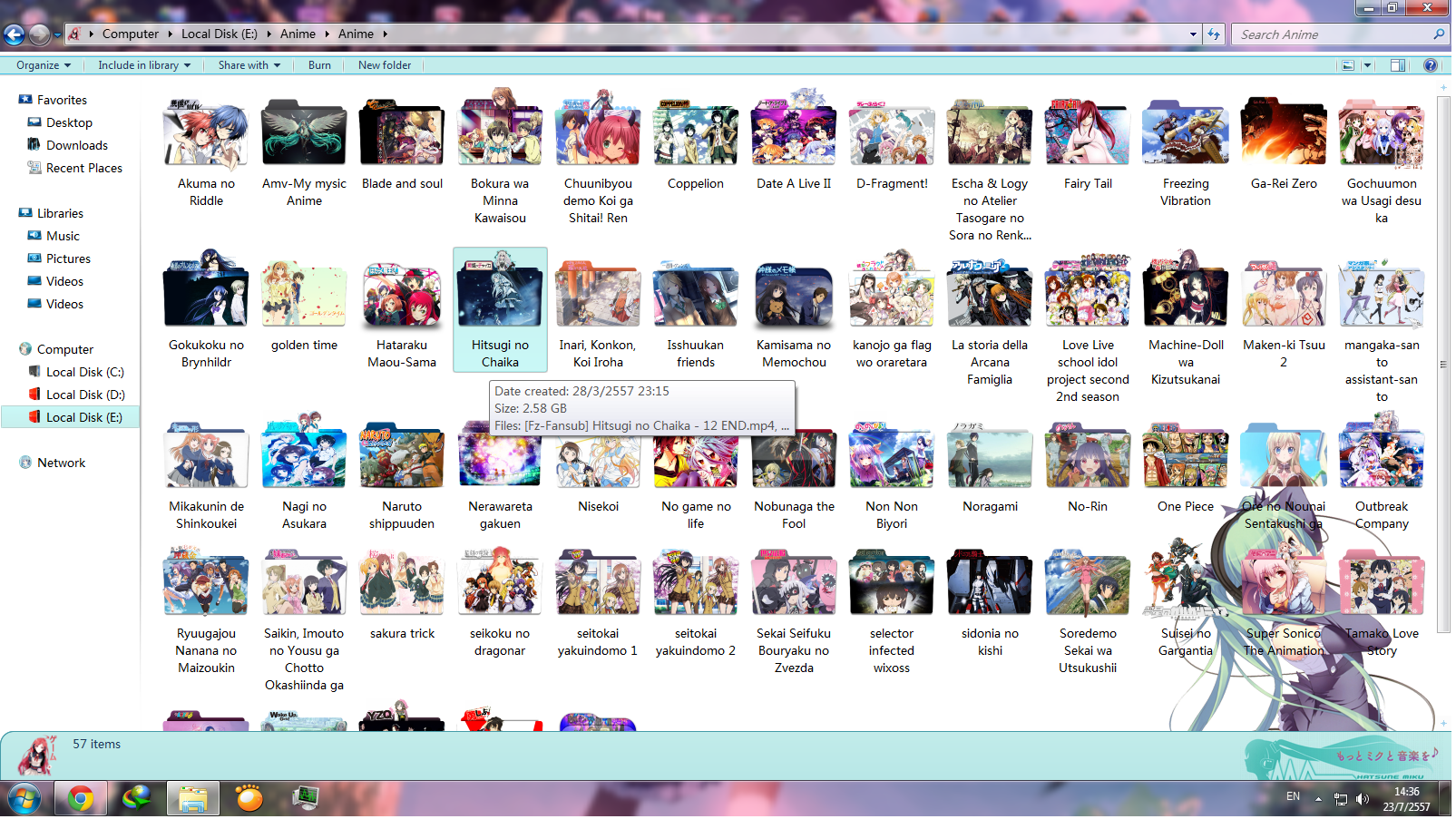
Task: Click the EN language indicator
Action: click(x=1293, y=796)
